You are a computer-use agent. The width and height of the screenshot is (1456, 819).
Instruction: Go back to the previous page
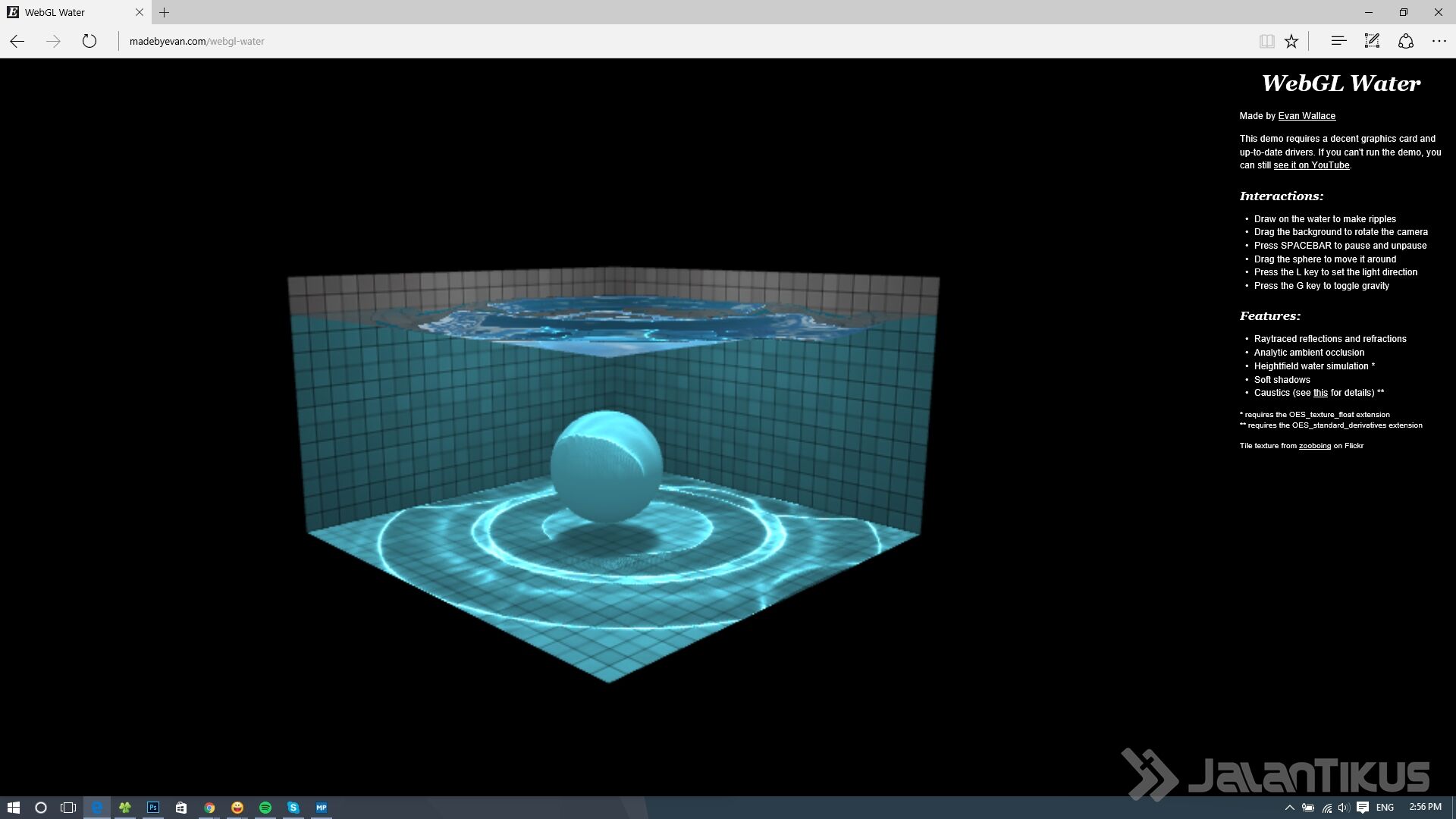click(17, 41)
